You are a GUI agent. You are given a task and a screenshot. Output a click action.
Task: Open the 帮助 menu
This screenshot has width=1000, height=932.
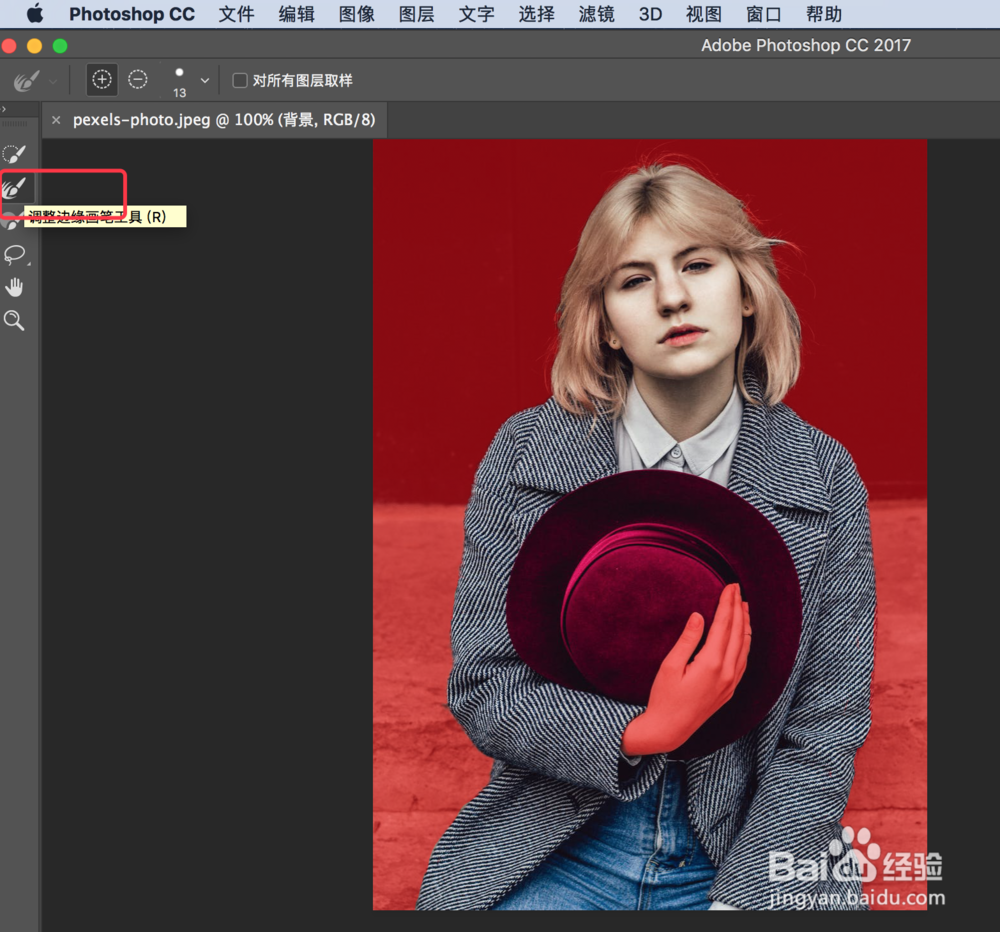(x=824, y=14)
